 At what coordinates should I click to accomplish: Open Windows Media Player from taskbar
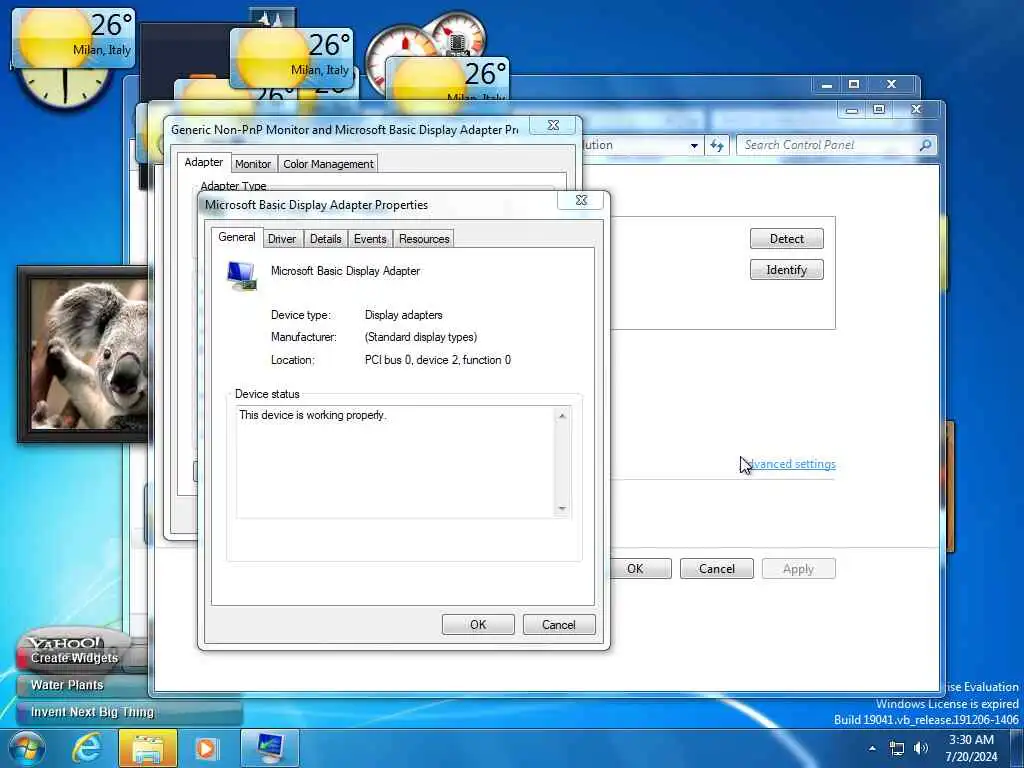pyautogui.click(x=206, y=748)
